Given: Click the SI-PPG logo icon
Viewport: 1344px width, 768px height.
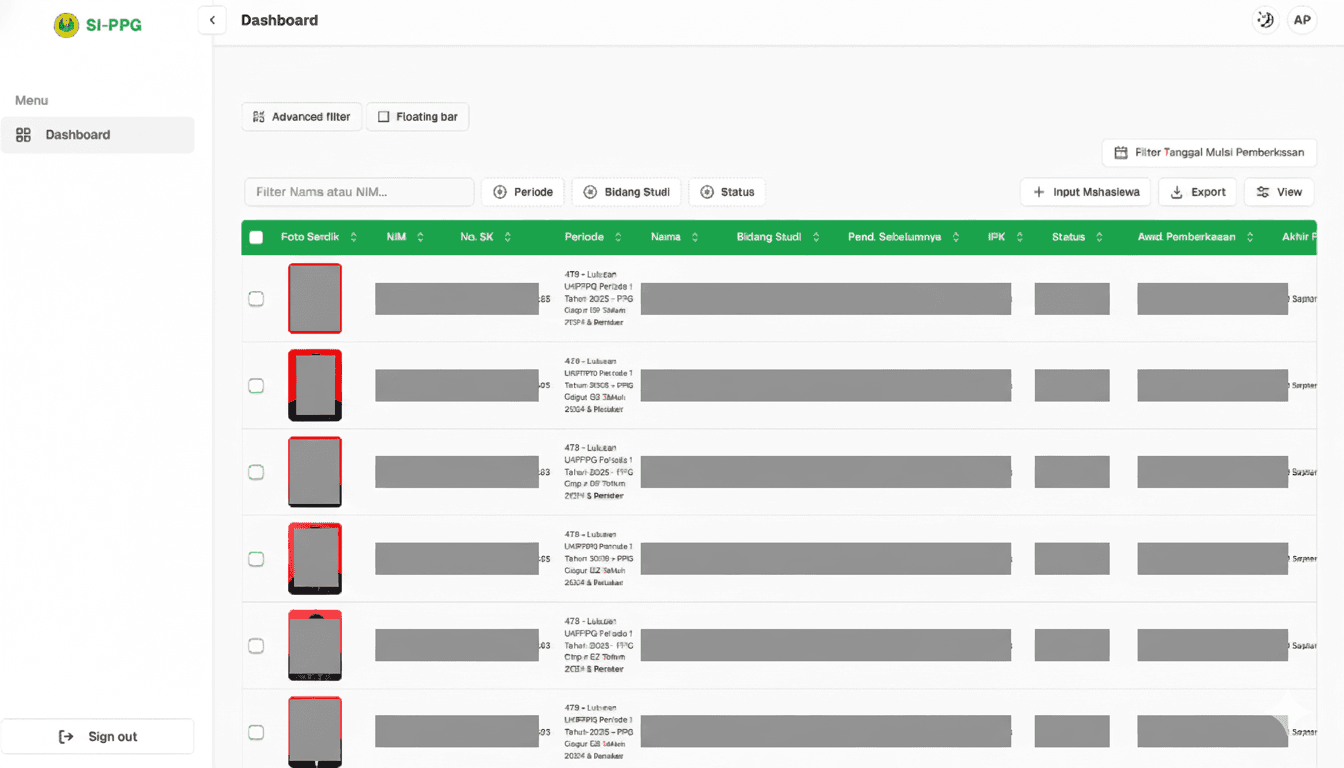Looking at the screenshot, I should [x=66, y=25].
